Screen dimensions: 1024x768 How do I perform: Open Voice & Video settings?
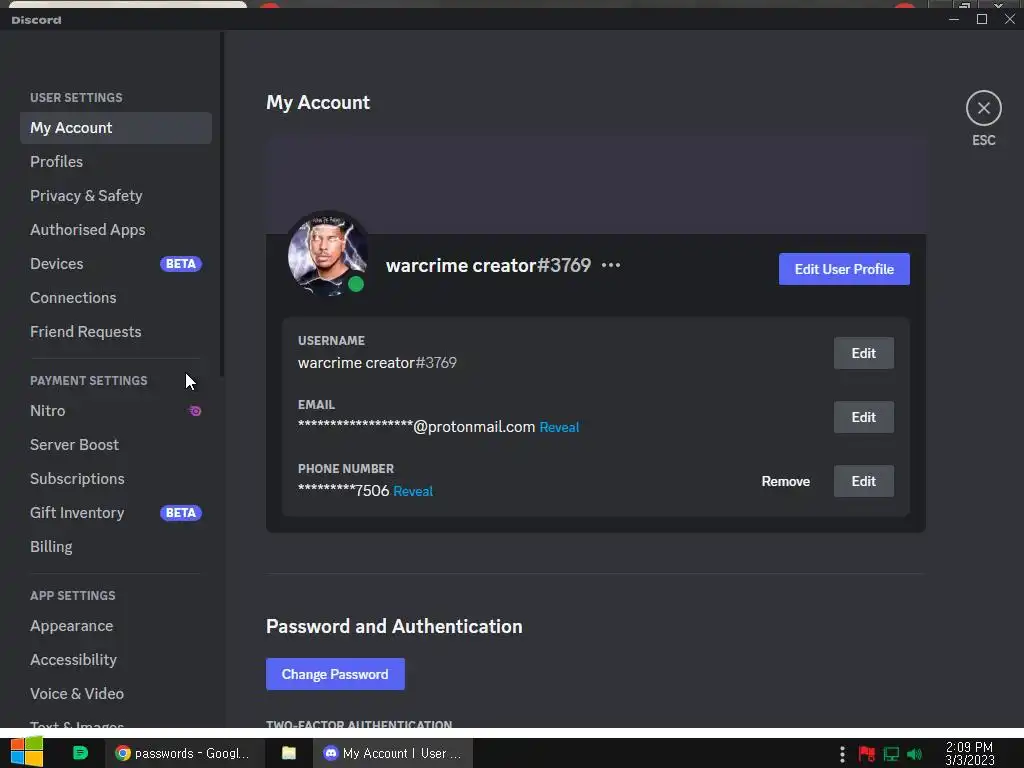click(116, 694)
